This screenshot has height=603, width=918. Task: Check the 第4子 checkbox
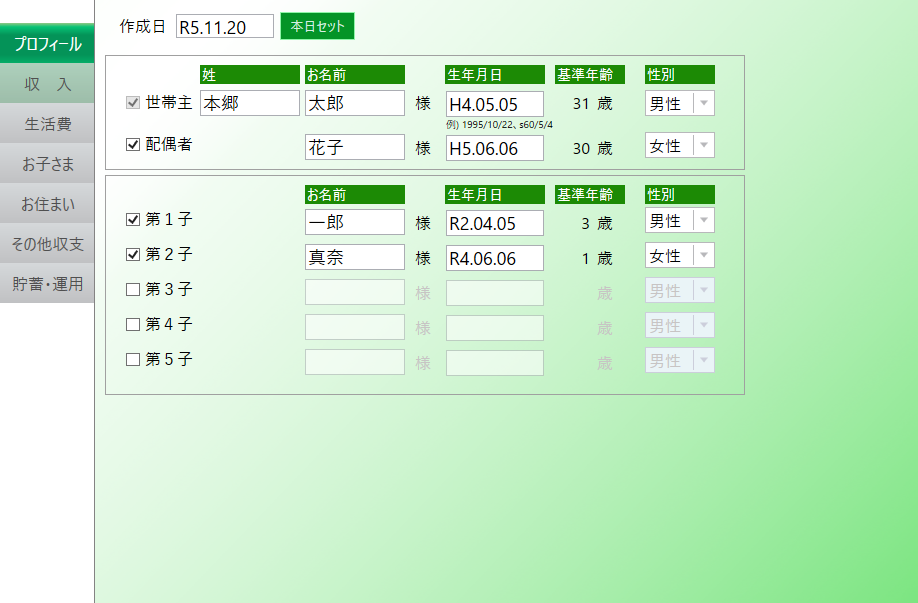(x=133, y=324)
